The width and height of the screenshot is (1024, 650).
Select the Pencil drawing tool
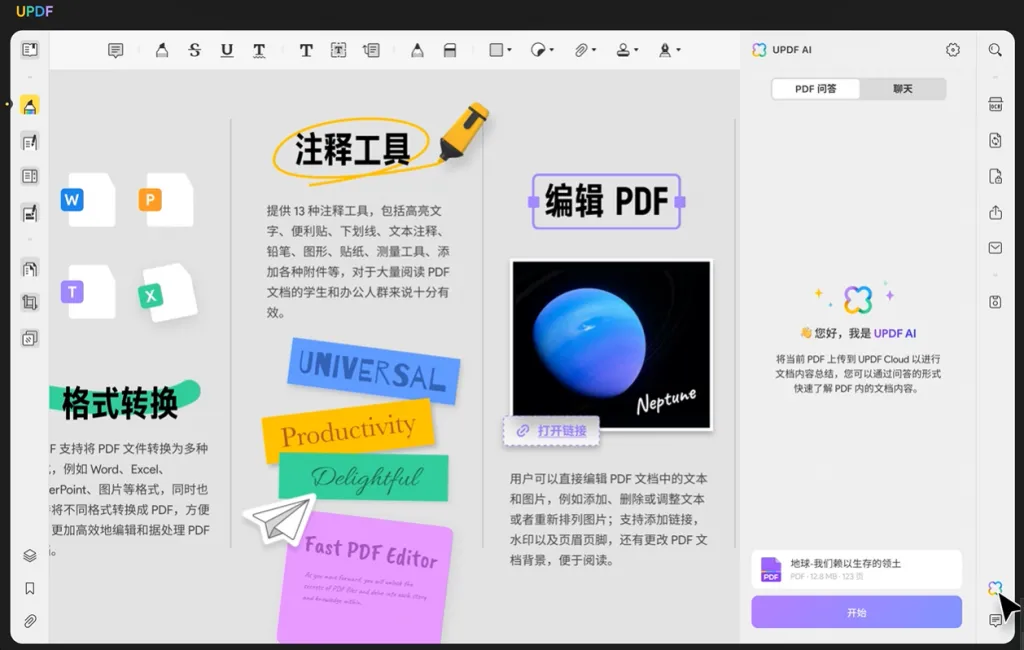click(417, 50)
